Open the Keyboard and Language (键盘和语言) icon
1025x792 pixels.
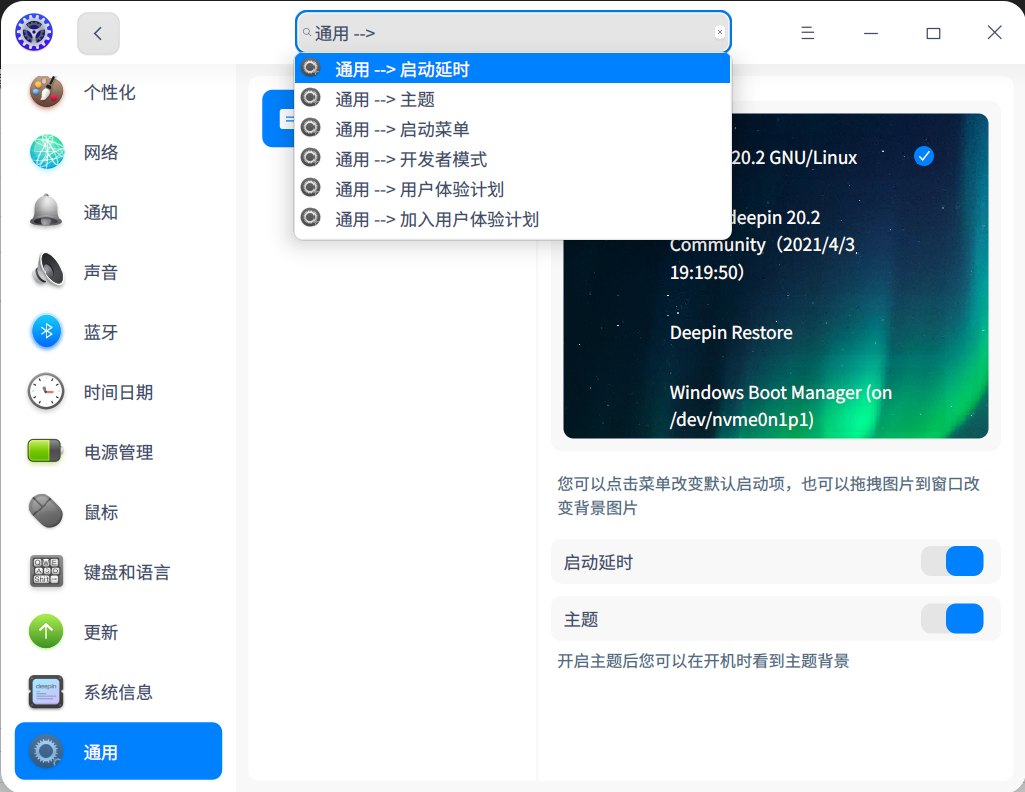(46, 571)
